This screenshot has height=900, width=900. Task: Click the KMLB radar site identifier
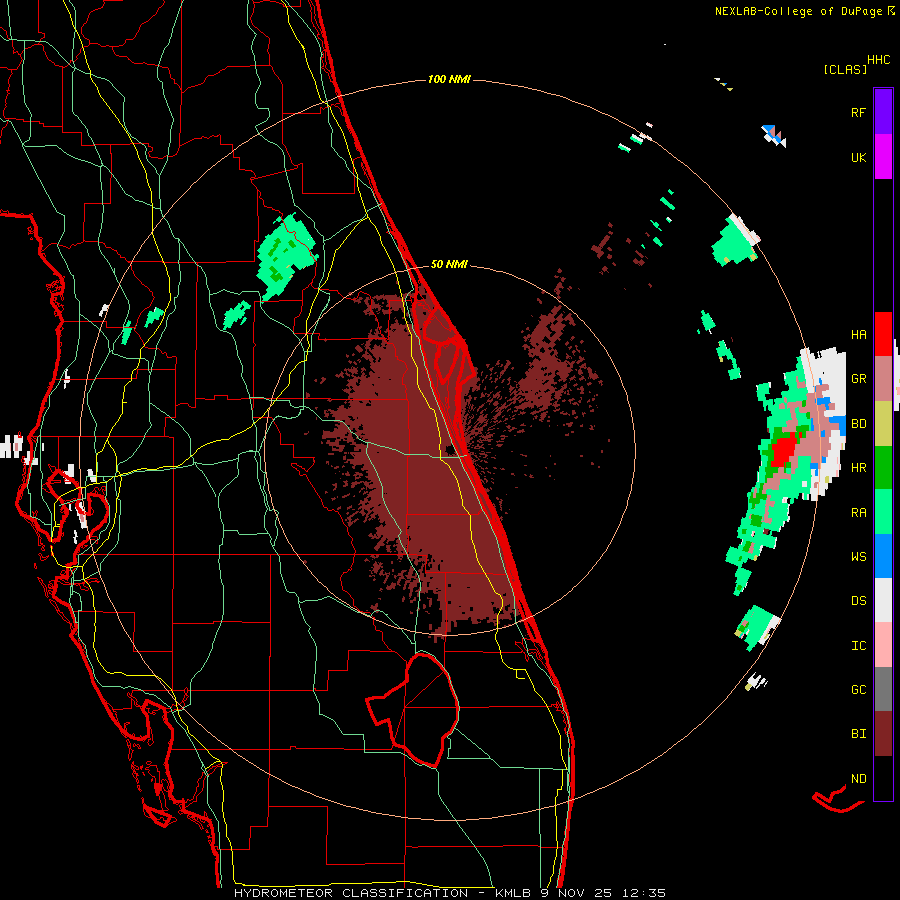tap(513, 893)
